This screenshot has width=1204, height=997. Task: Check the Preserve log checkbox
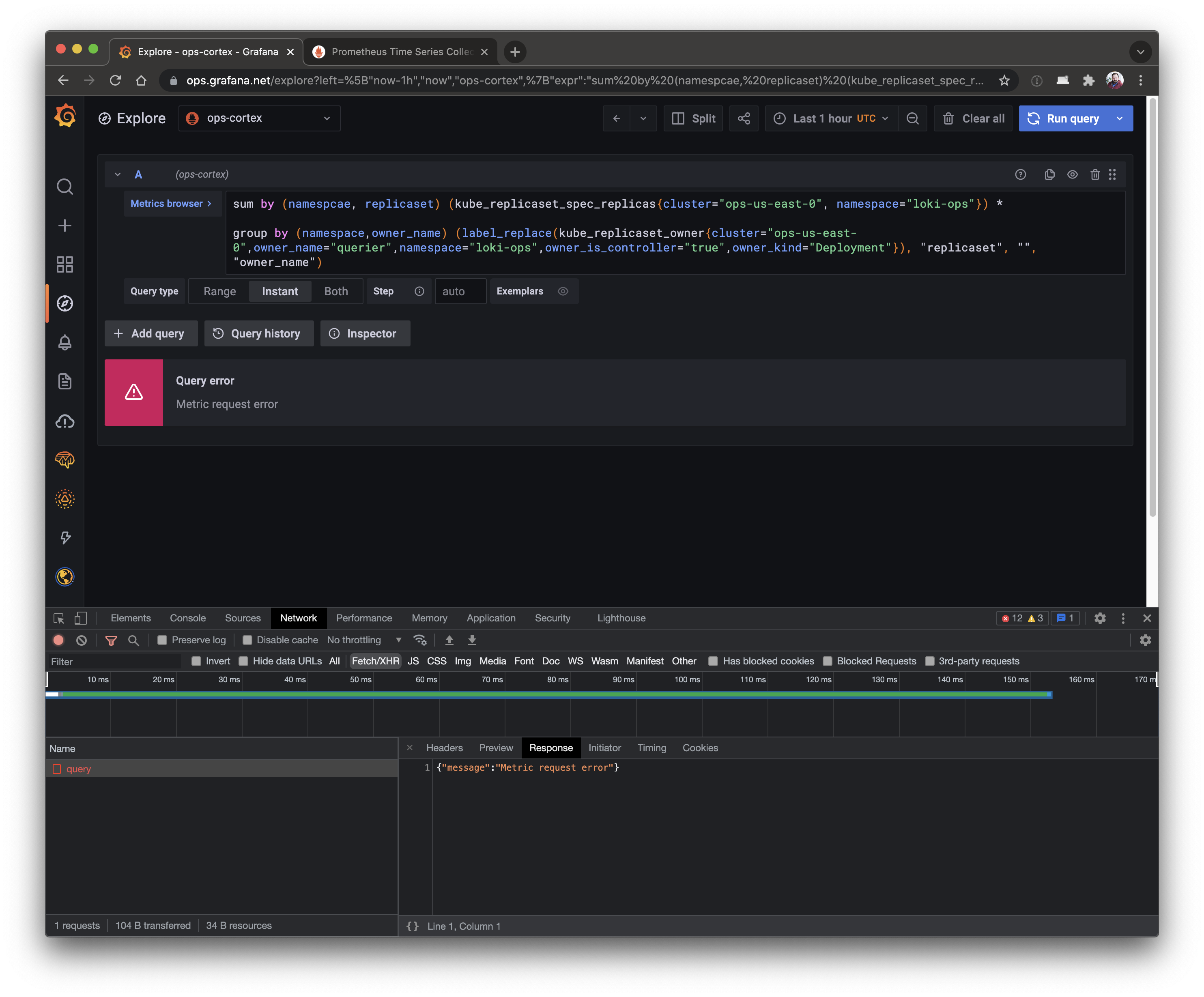tap(163, 640)
